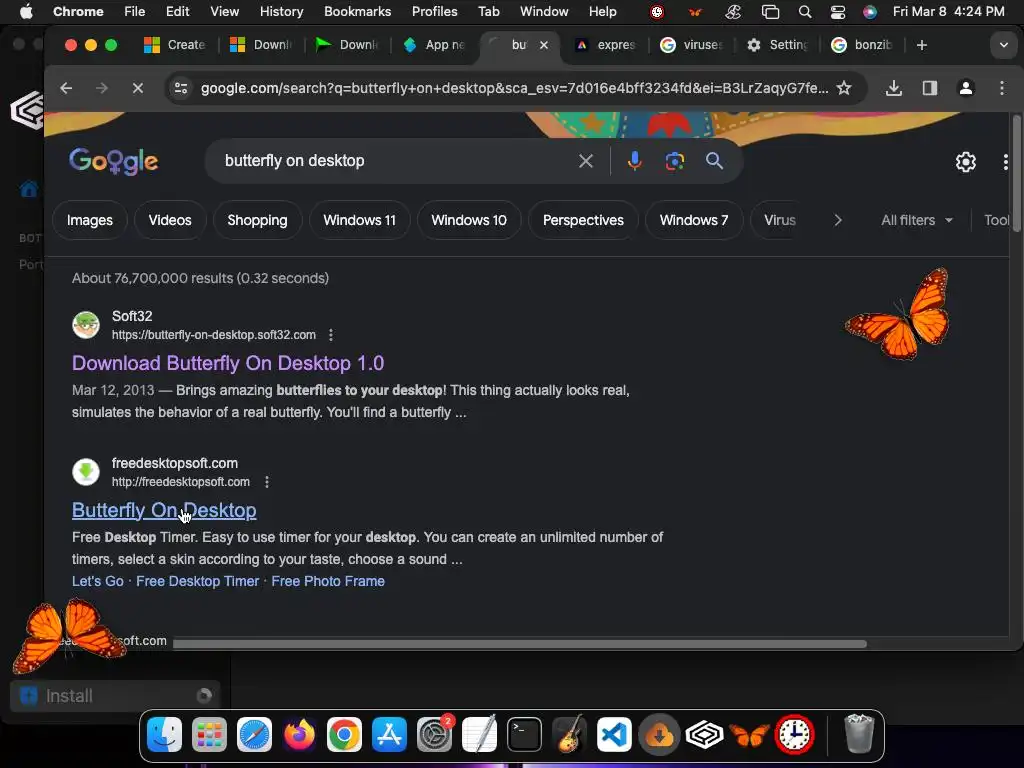Stop loading the page
1024x768 pixels.
137,88
